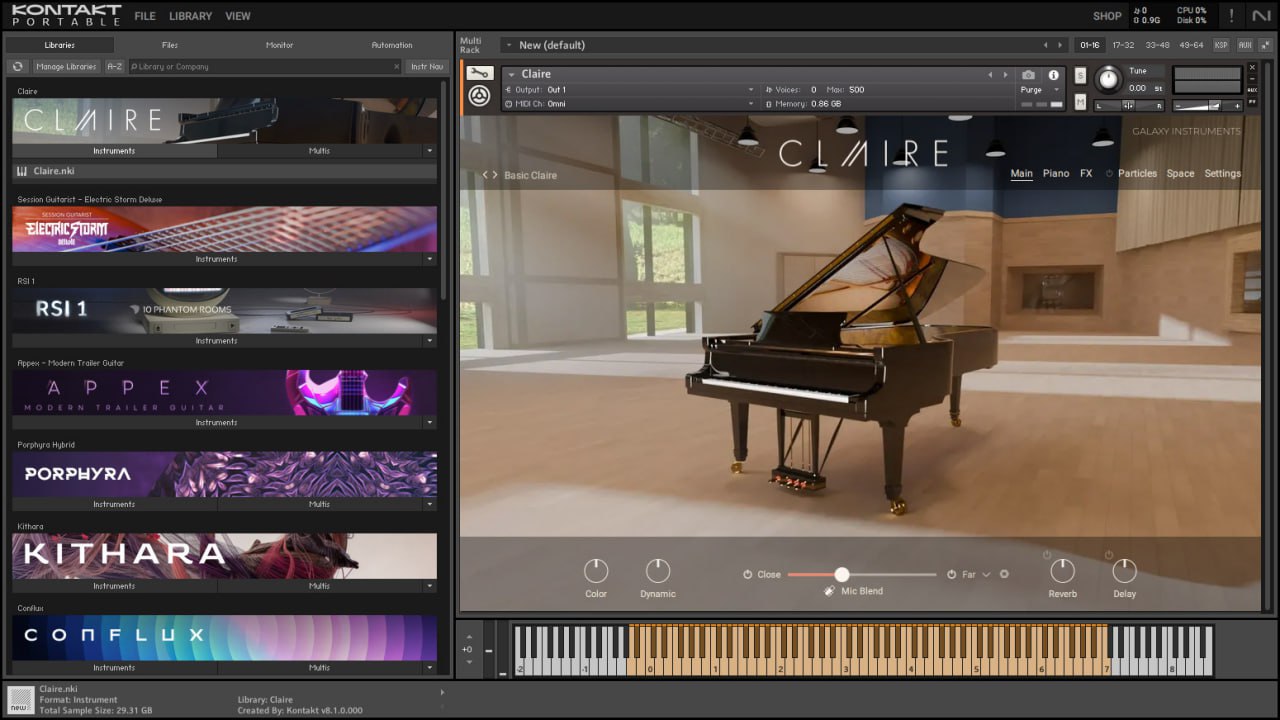1280x720 pixels.
Task: Click the Native Instruments NI logo
Action: tap(1260, 15)
